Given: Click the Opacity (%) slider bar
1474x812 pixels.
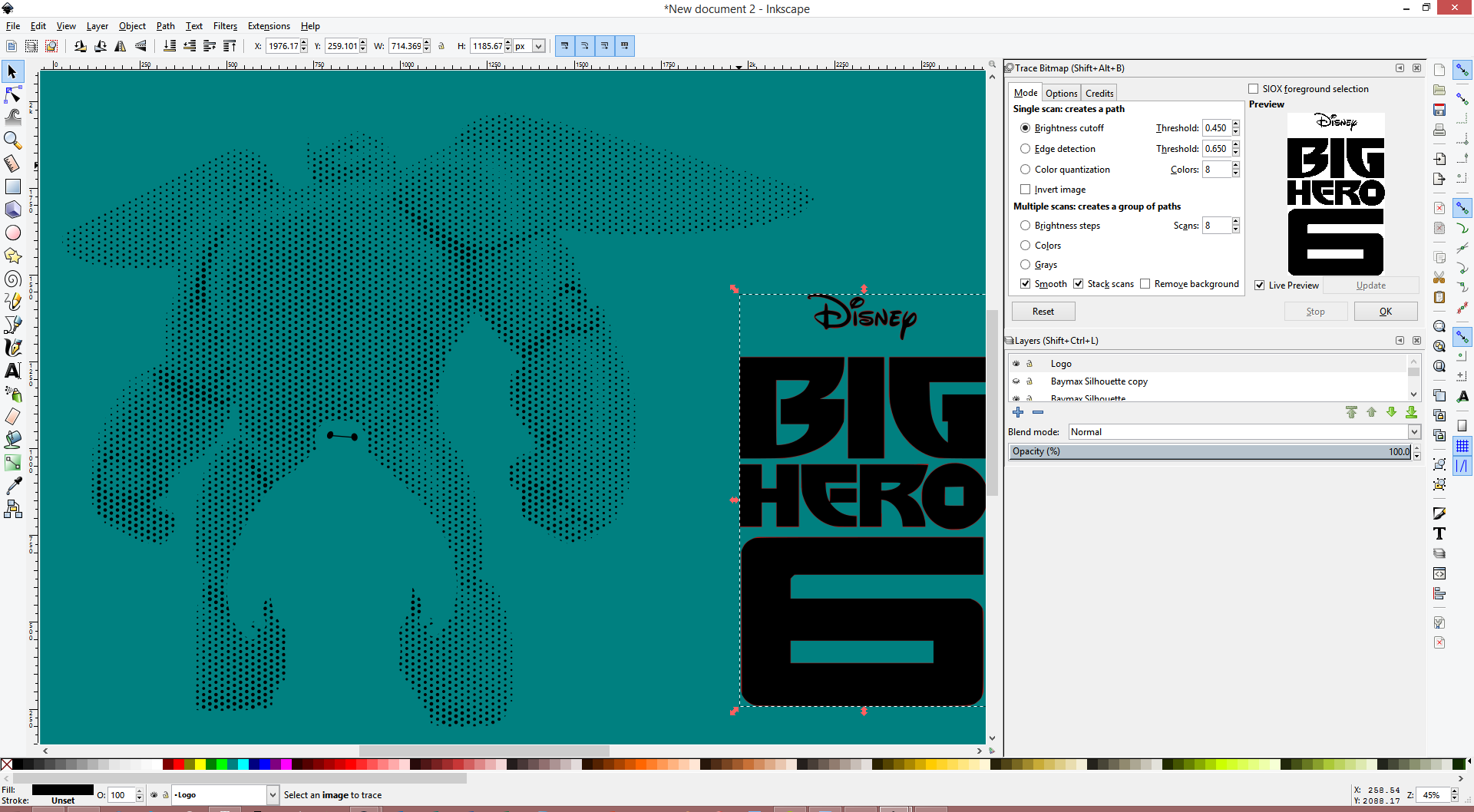Looking at the screenshot, I should point(1210,451).
